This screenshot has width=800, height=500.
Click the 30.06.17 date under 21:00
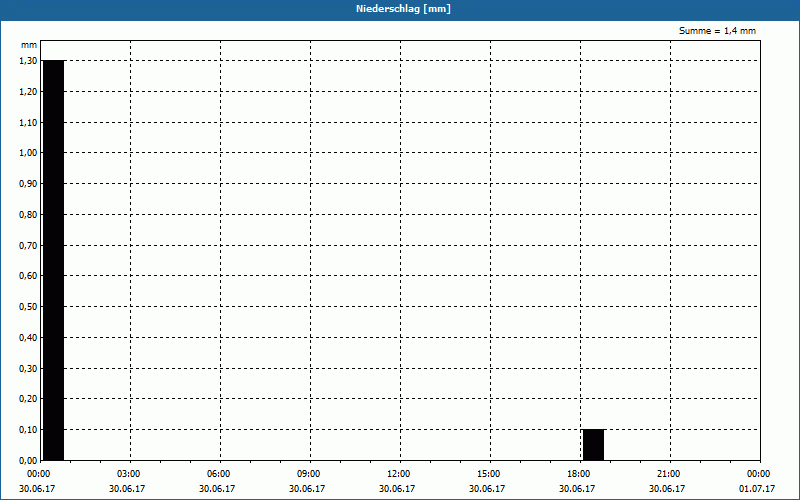coord(667,488)
